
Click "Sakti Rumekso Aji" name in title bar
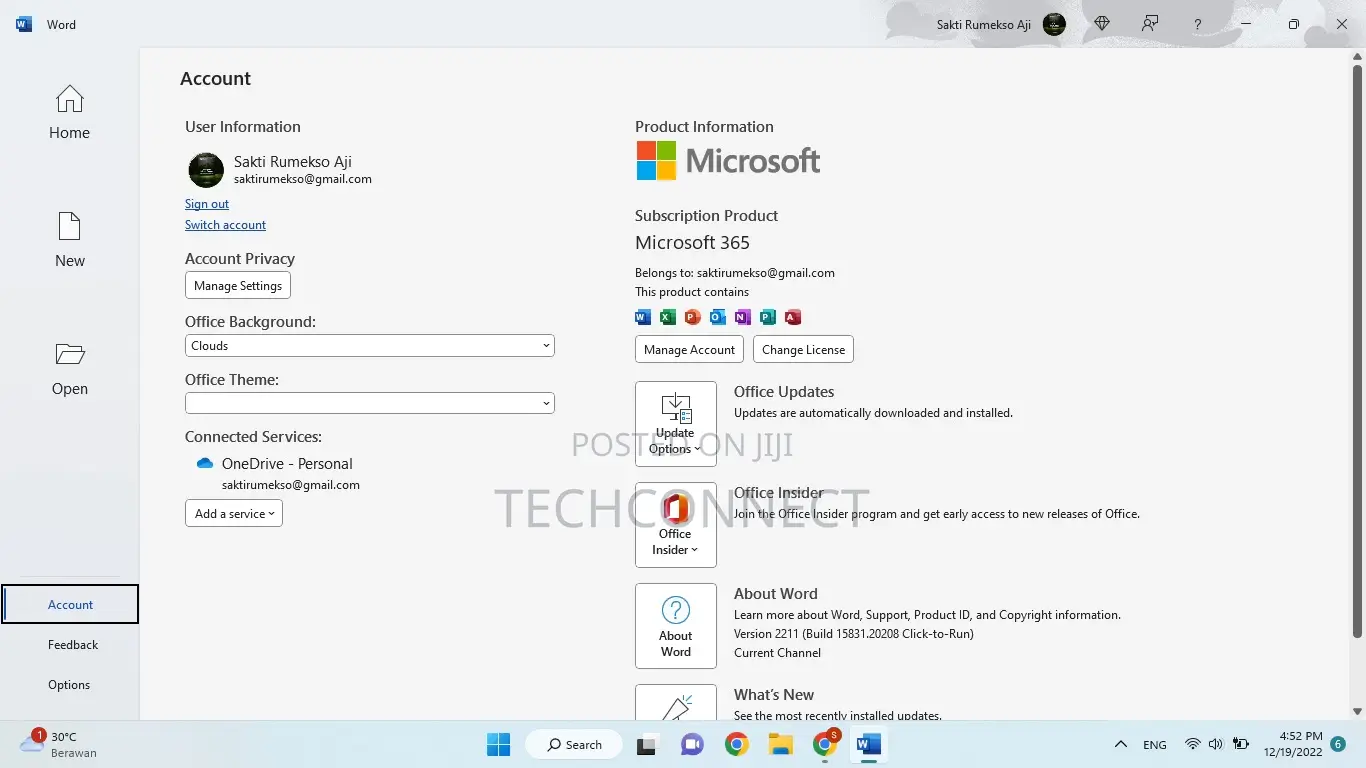(x=984, y=24)
